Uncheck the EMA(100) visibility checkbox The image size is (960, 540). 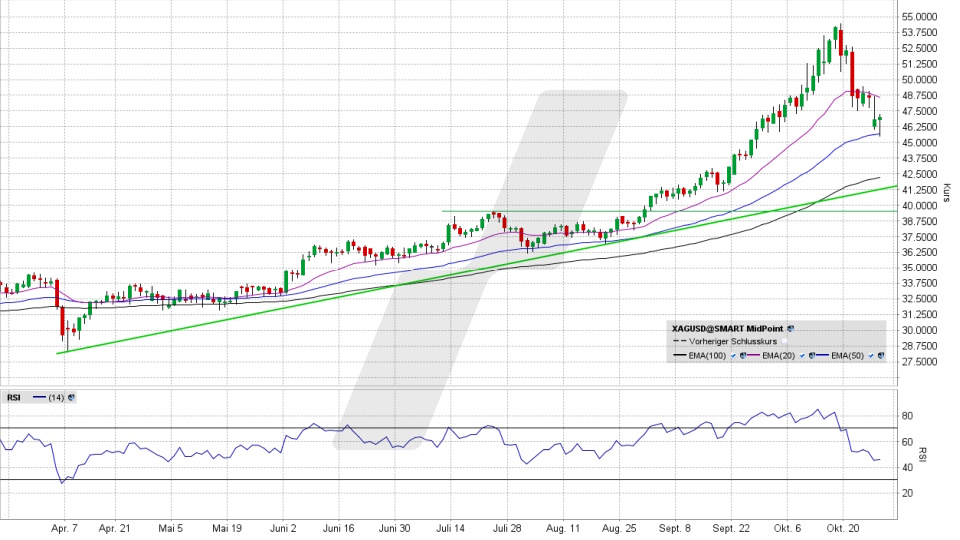click(732, 356)
